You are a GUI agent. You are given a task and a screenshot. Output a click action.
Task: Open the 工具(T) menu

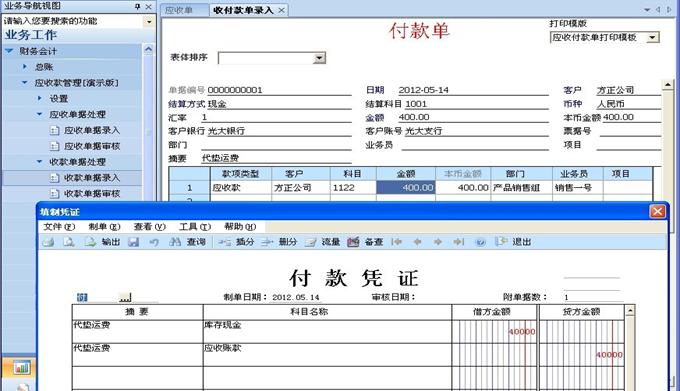click(x=195, y=227)
